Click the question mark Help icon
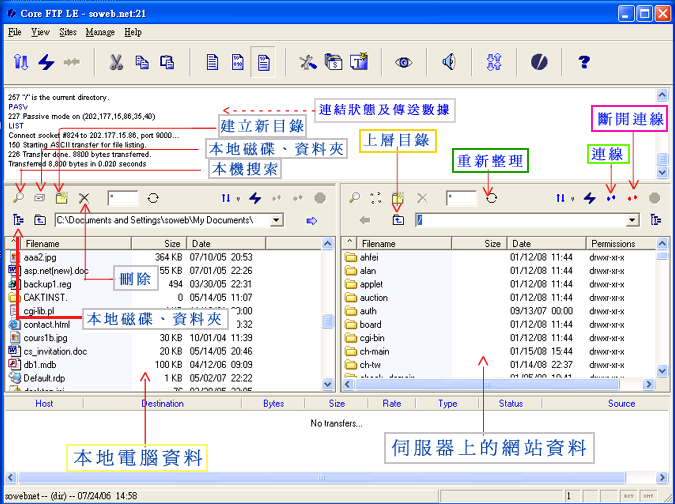This screenshot has width=675, height=504. click(584, 62)
